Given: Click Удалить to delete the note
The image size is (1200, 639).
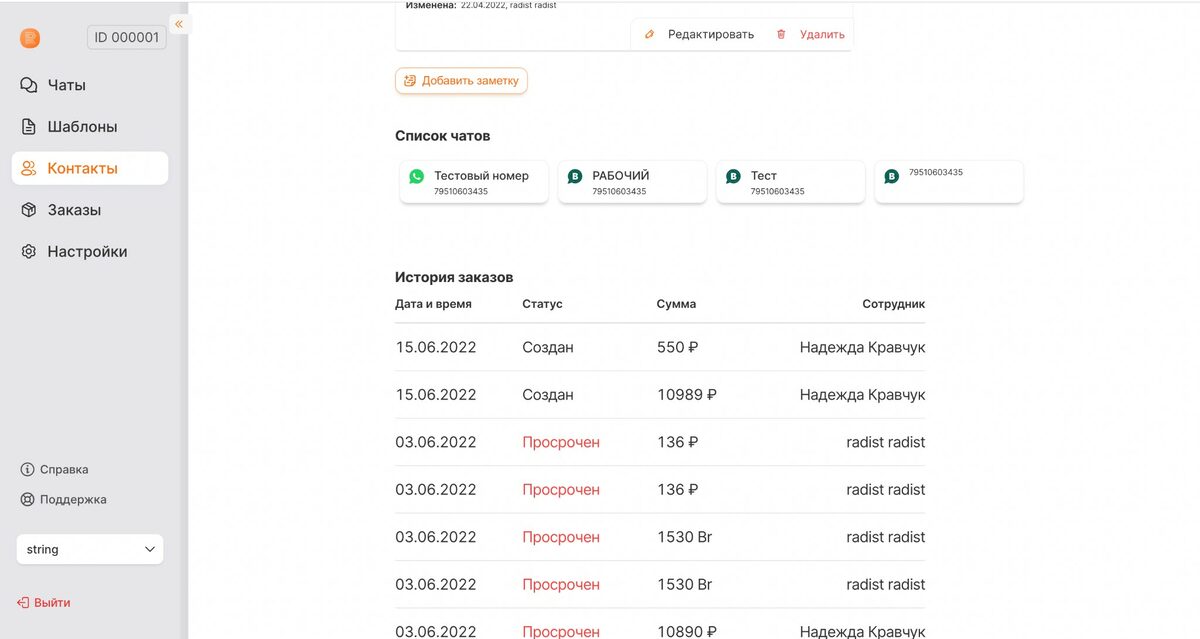Looking at the screenshot, I should [822, 34].
